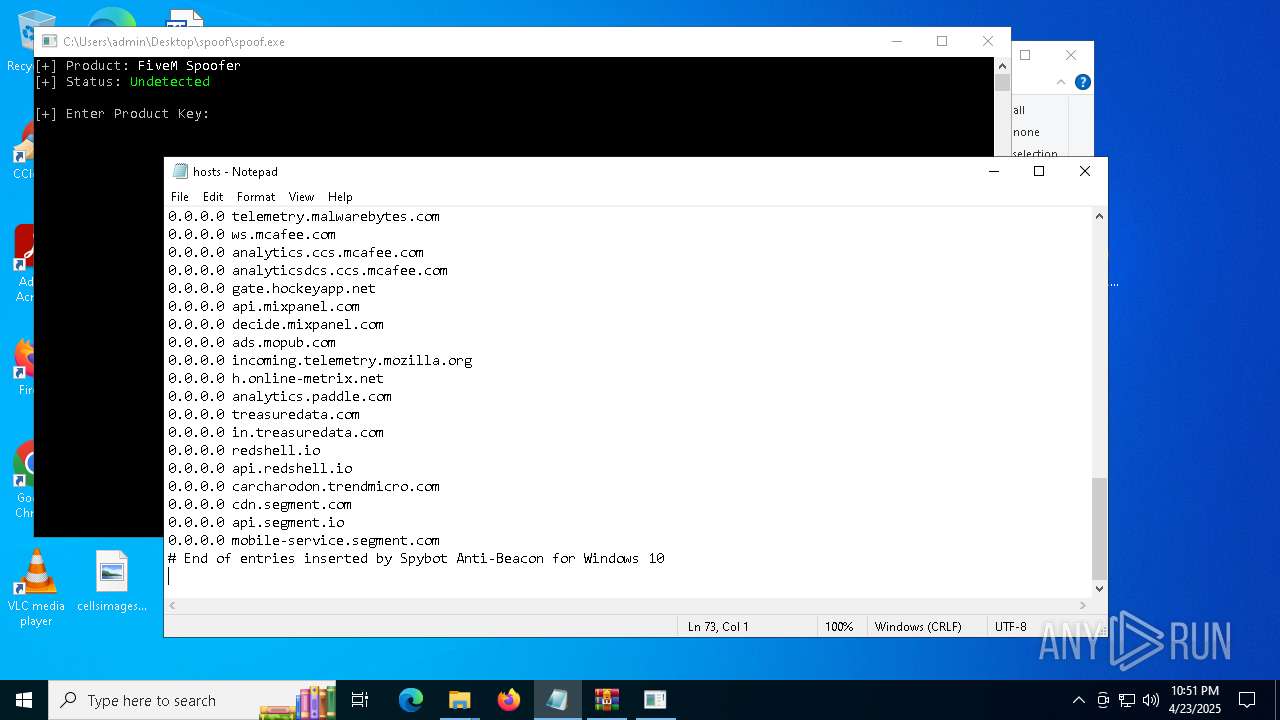Image resolution: width=1280 pixels, height=720 pixels.
Task: Maximize the spoof.exe console window
Action: tap(941, 41)
